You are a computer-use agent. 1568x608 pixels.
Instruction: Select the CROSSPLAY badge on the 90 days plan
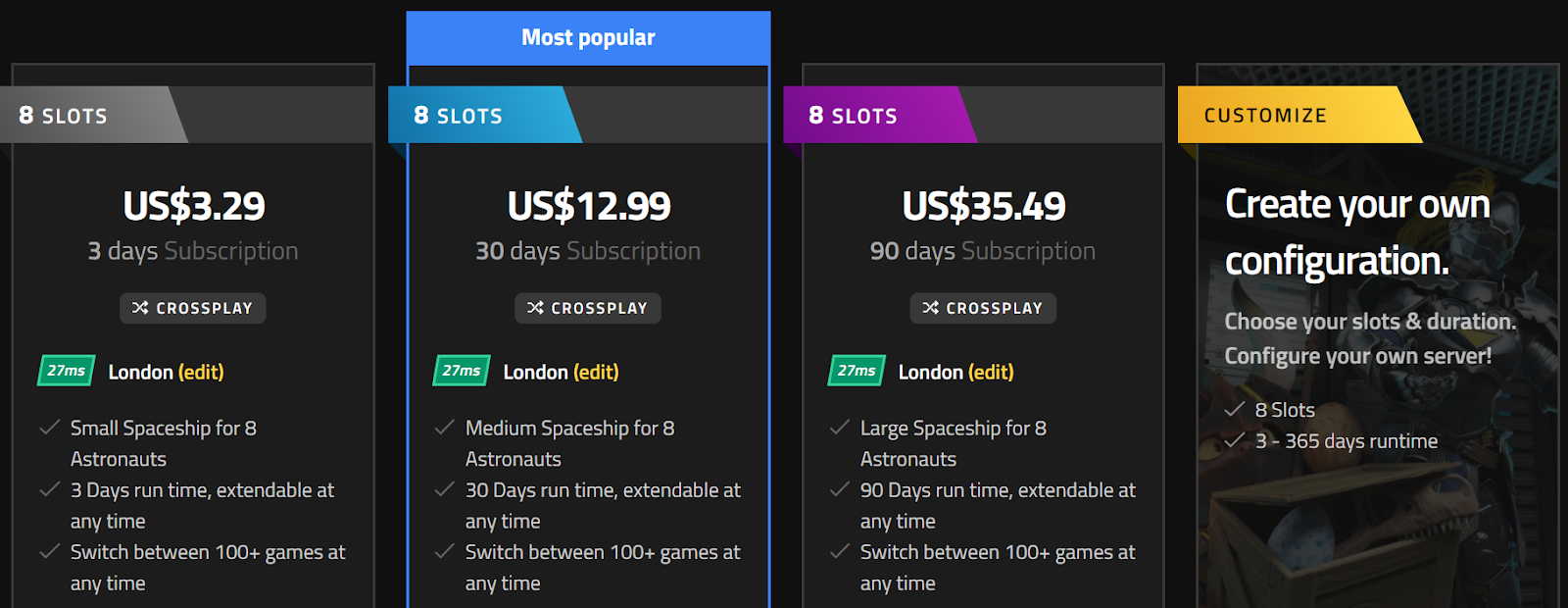(983, 308)
